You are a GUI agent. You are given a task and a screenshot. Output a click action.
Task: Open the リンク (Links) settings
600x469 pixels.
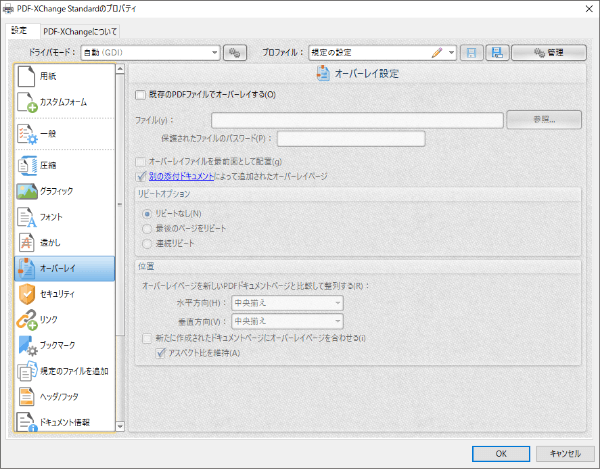point(64,320)
